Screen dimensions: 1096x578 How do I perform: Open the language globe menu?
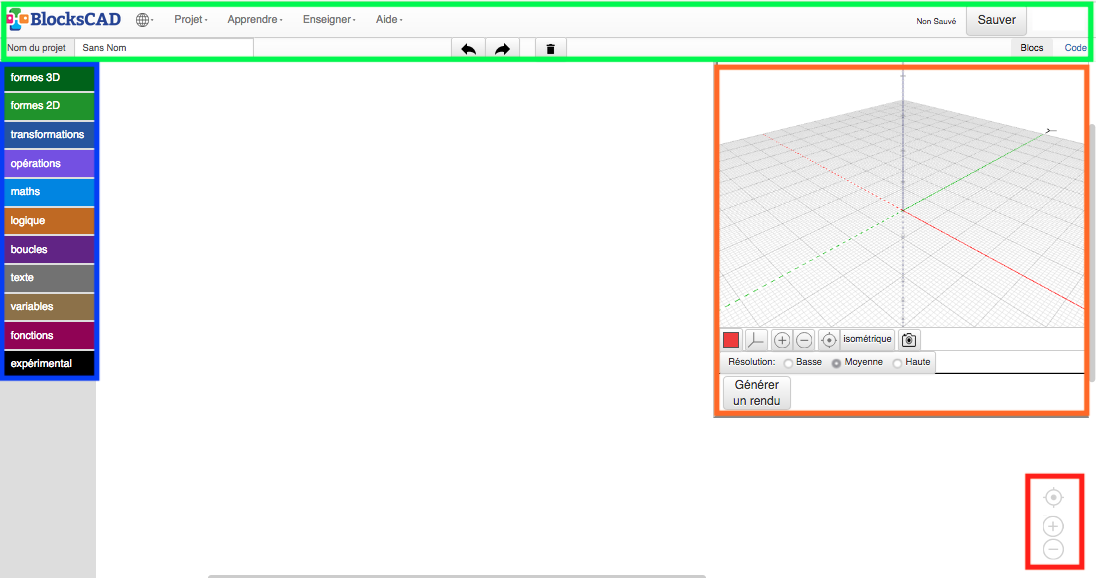point(144,20)
